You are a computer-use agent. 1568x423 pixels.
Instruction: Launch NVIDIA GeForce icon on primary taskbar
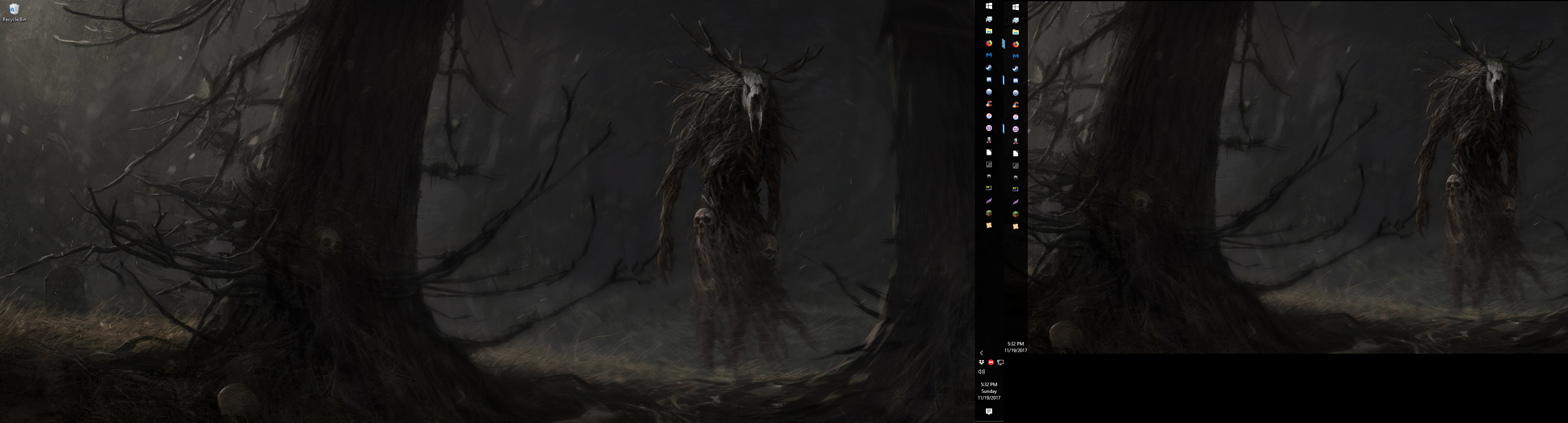click(989, 165)
